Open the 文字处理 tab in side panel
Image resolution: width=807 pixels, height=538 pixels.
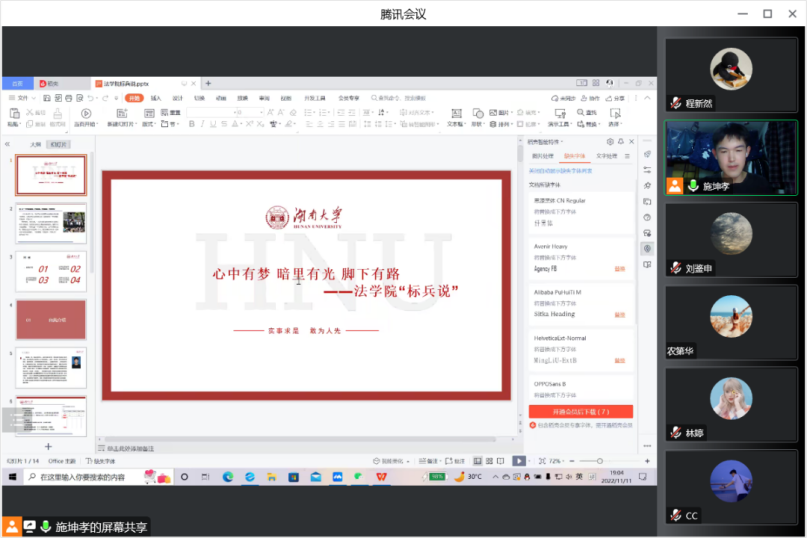tap(607, 156)
